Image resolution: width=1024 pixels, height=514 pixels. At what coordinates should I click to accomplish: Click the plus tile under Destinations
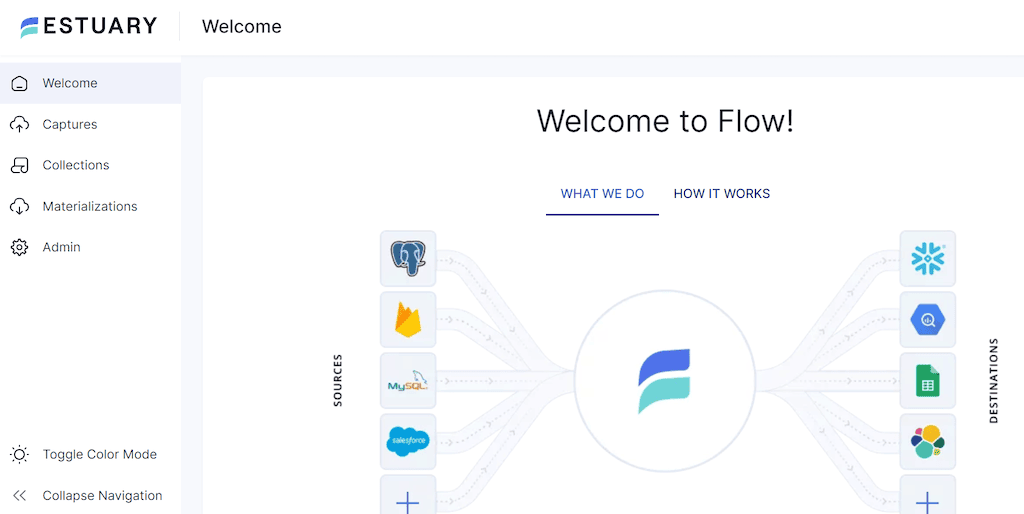[x=927, y=496]
